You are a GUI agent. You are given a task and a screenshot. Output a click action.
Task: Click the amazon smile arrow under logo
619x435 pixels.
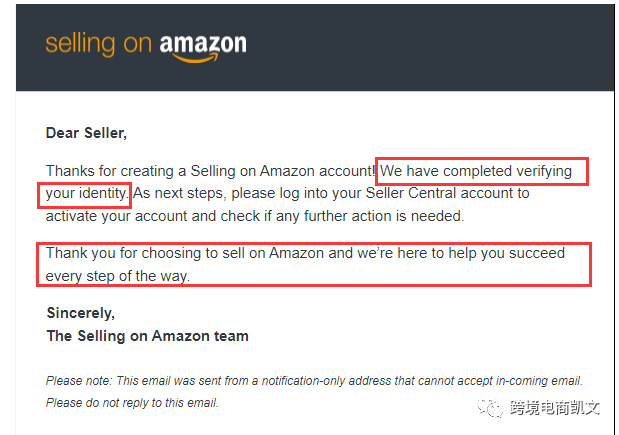click(x=195, y=59)
